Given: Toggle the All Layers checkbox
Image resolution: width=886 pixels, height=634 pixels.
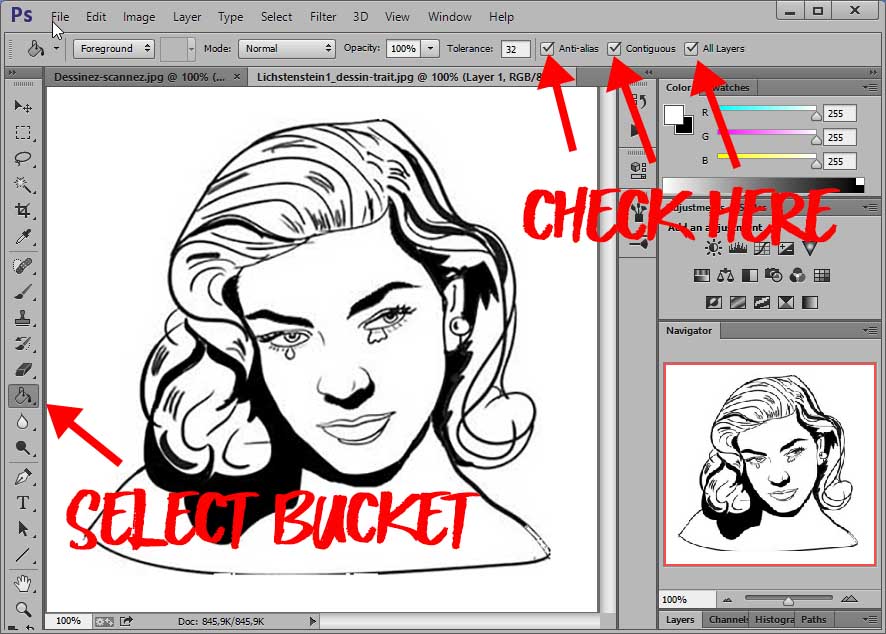Looking at the screenshot, I should [x=691, y=49].
